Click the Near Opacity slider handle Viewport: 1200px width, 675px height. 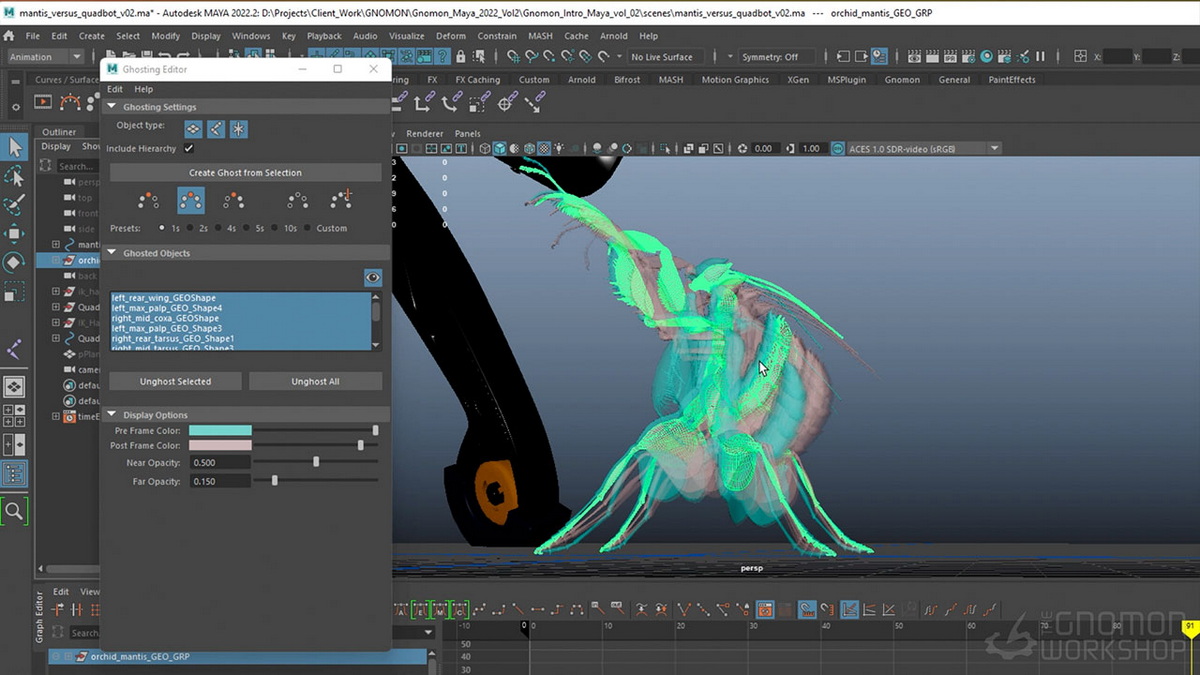[x=316, y=462]
